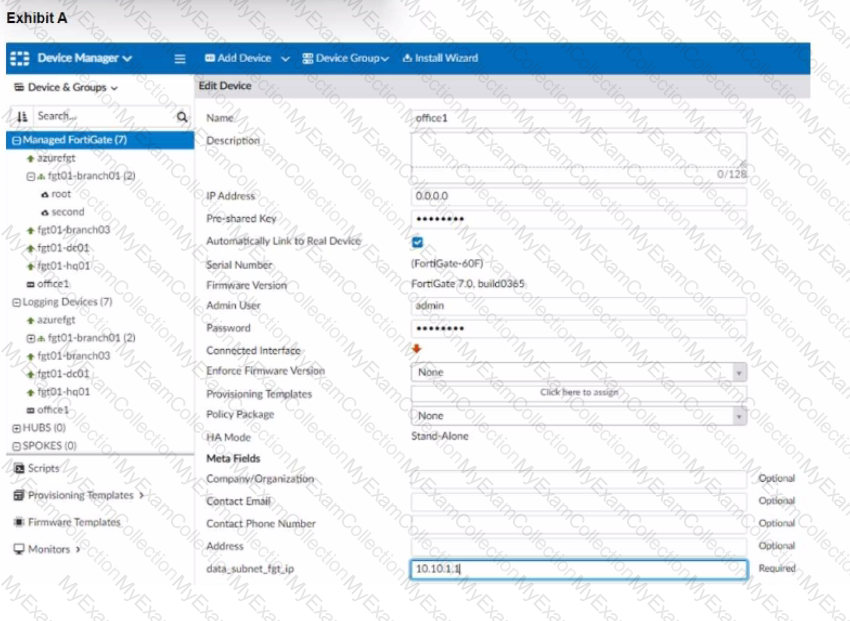Open the Device Manager module switcher

[x=74, y=58]
